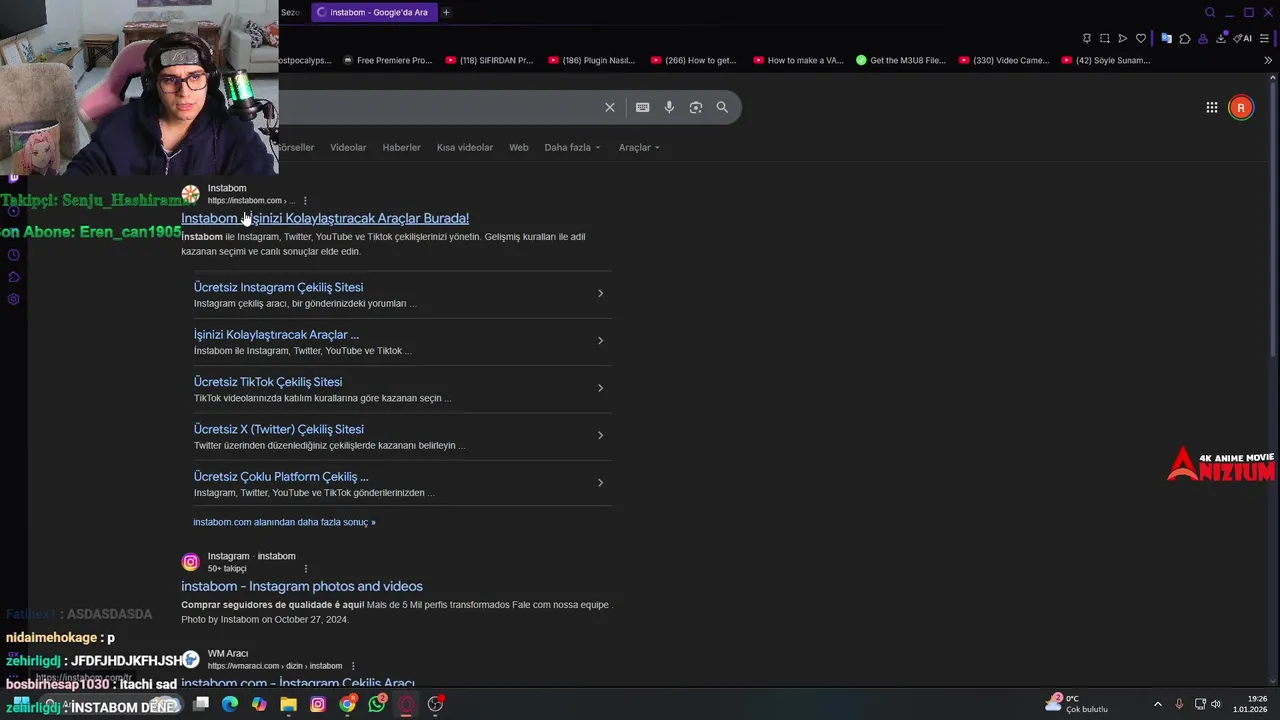Open the (42) Söyle Sunam bookmark
Screen dimensions: 1280x720
tap(1105, 60)
